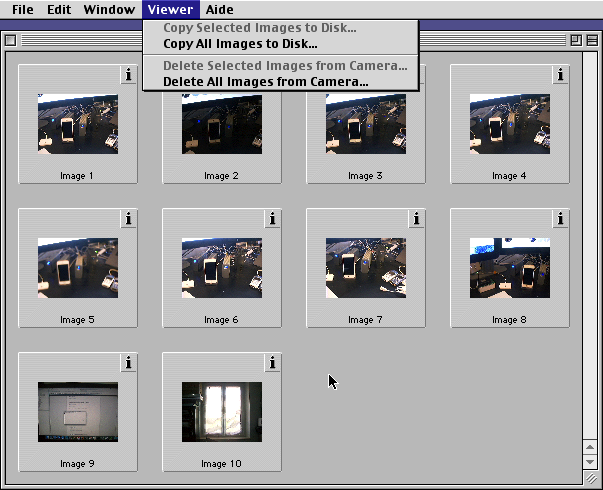Click the scrollbar up arrow
The image size is (603, 490).
pyautogui.click(x=590, y=447)
